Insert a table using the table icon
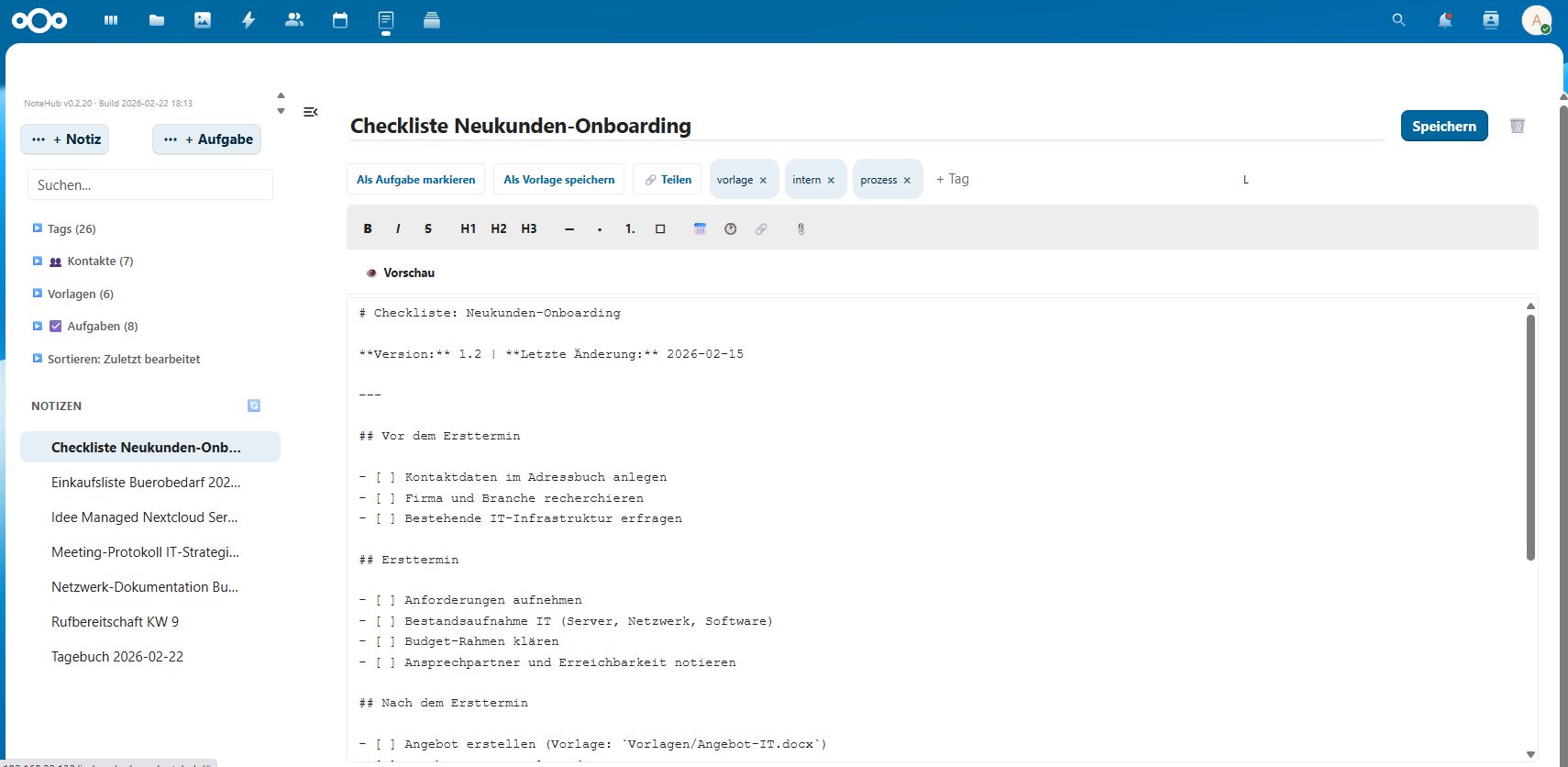The width and height of the screenshot is (1568, 767). 700,229
